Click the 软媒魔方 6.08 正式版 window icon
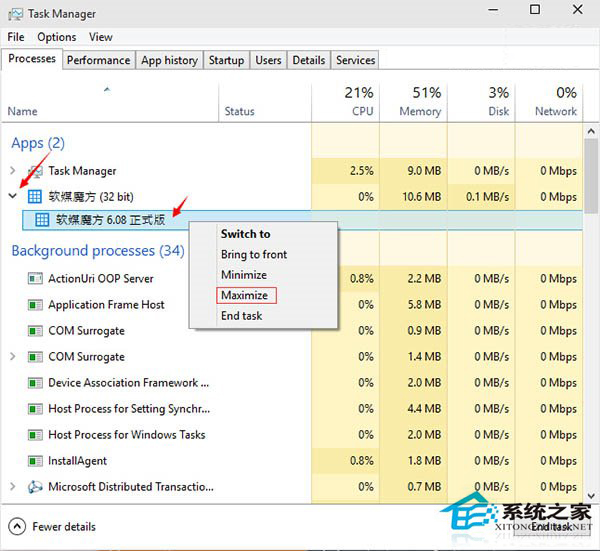Screen dimensions: 600x551 point(42,220)
